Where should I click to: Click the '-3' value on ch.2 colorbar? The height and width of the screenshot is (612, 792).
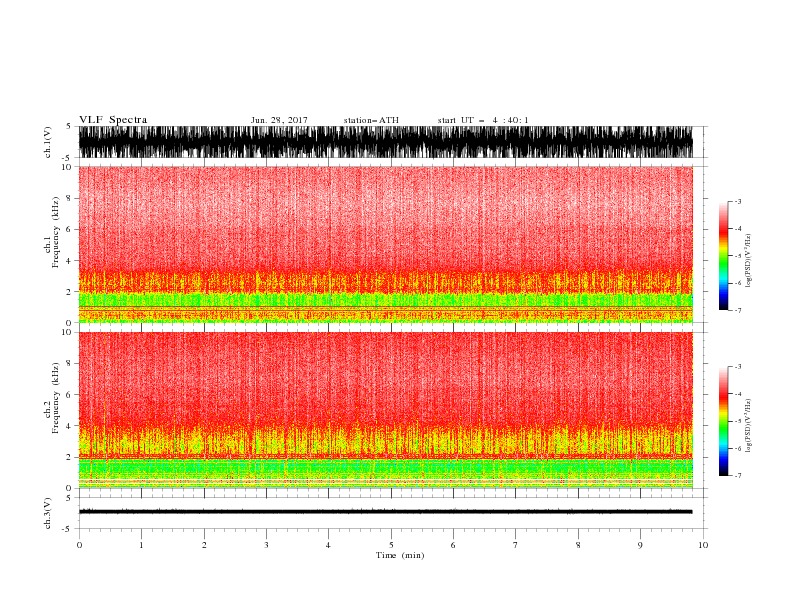(x=737, y=367)
